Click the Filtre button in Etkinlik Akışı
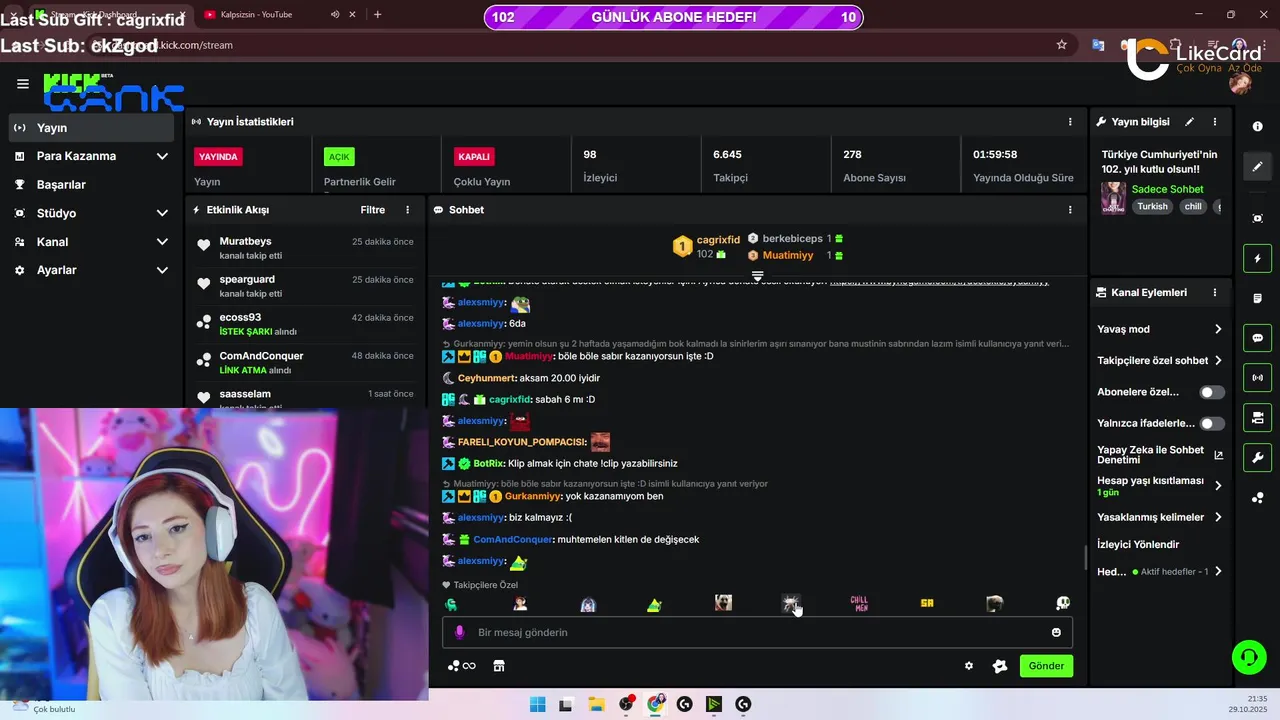The width and height of the screenshot is (1280, 720). point(372,210)
